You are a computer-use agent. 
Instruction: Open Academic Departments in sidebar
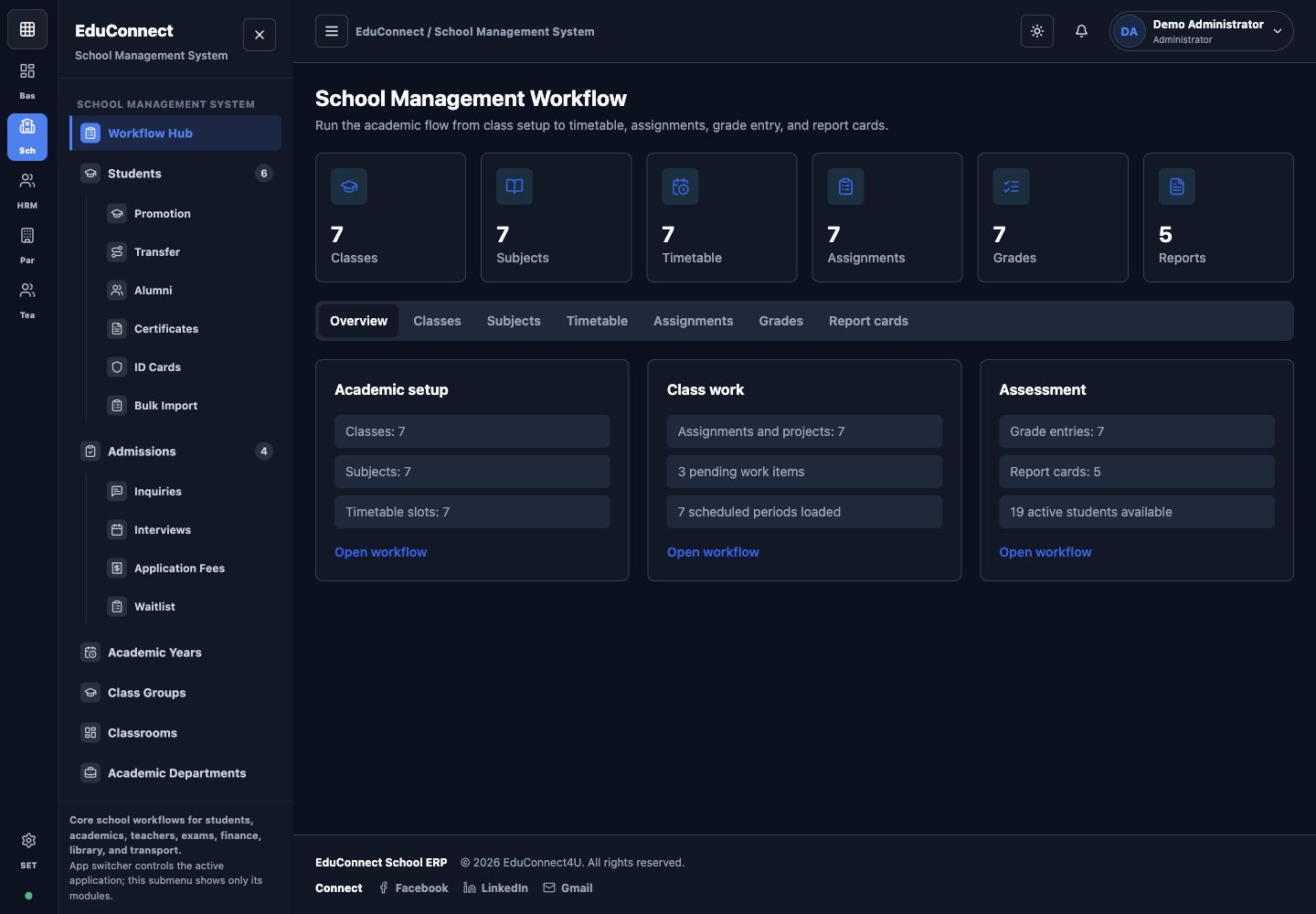pos(175,773)
